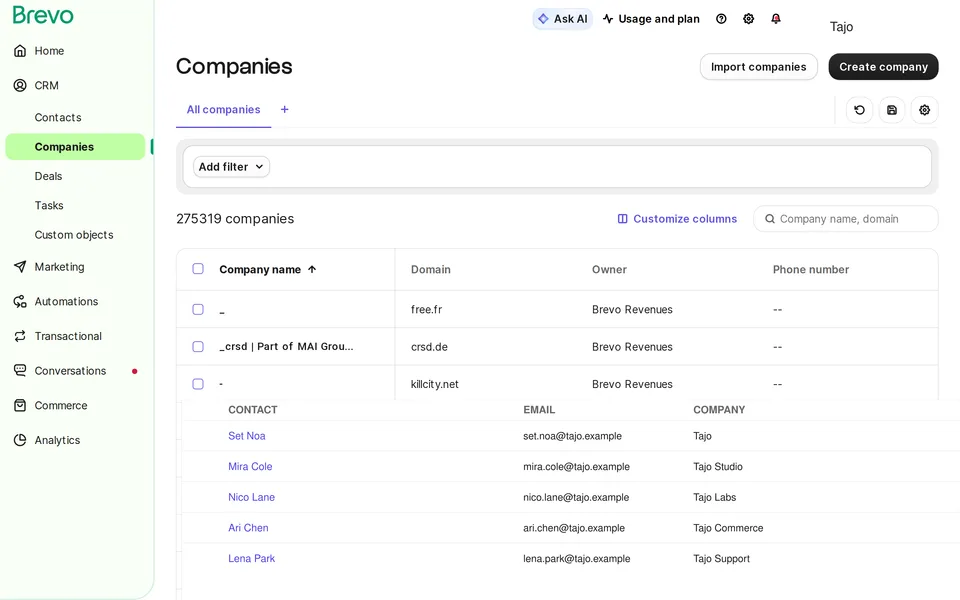The image size is (960, 600).
Task: Click the Brevo logo
Action: coord(43,15)
